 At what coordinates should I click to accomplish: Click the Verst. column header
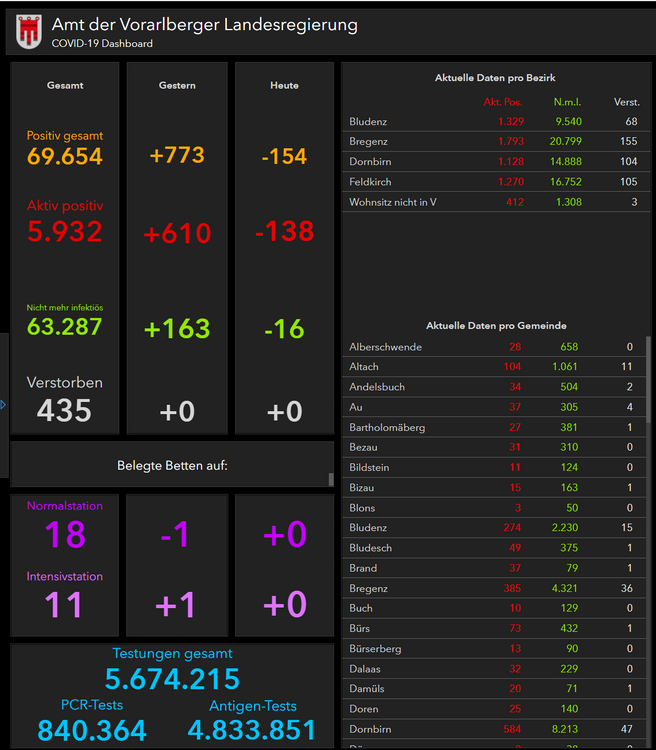click(x=627, y=102)
